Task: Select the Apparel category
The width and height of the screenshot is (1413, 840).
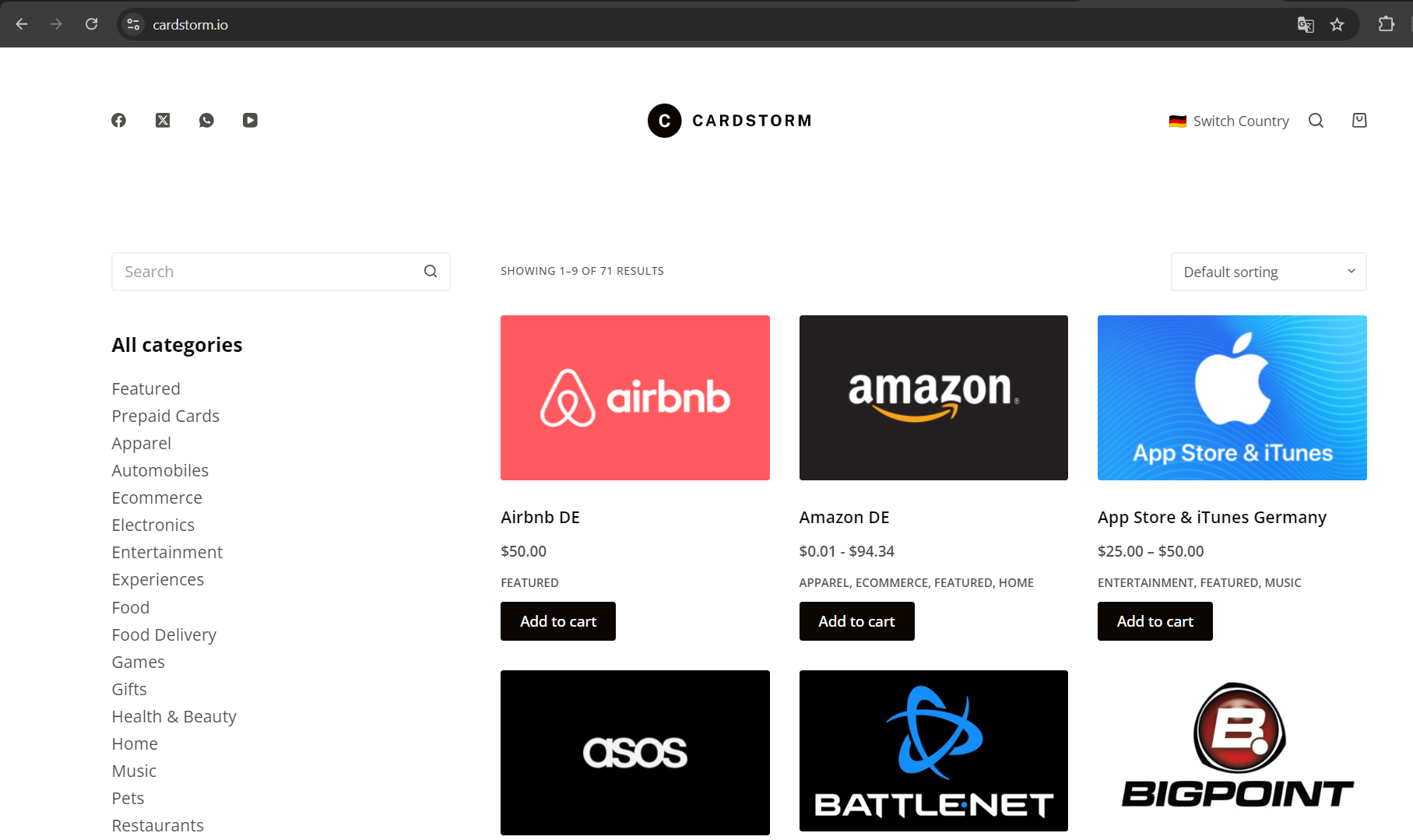Action: (141, 443)
